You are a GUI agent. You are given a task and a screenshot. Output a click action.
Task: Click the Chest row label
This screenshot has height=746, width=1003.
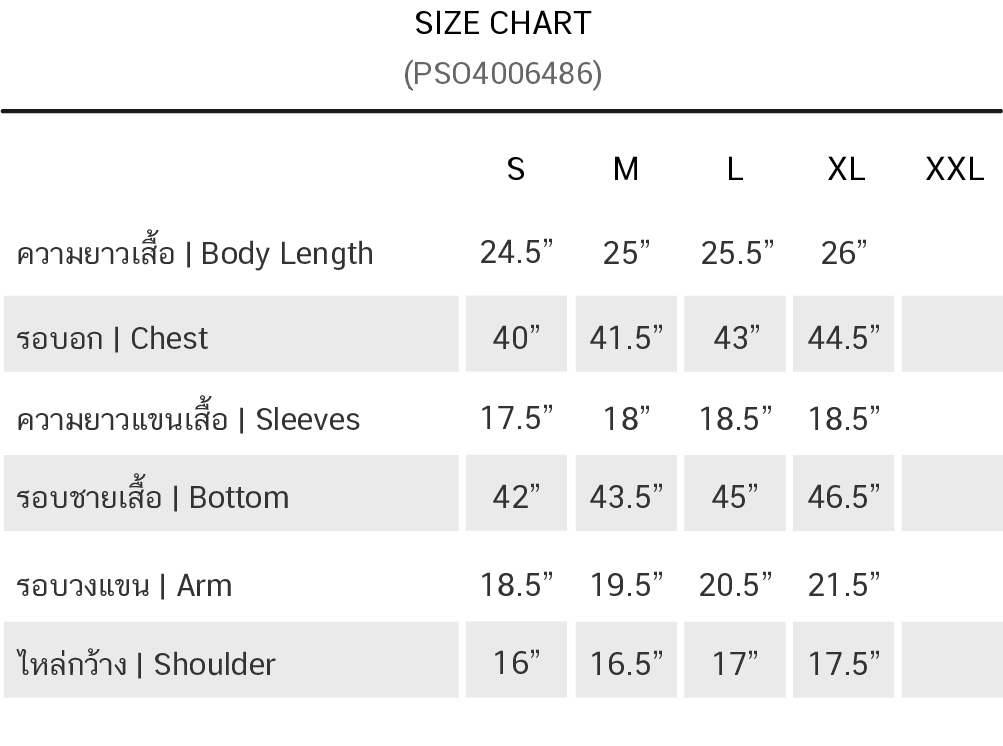[x=112, y=338]
